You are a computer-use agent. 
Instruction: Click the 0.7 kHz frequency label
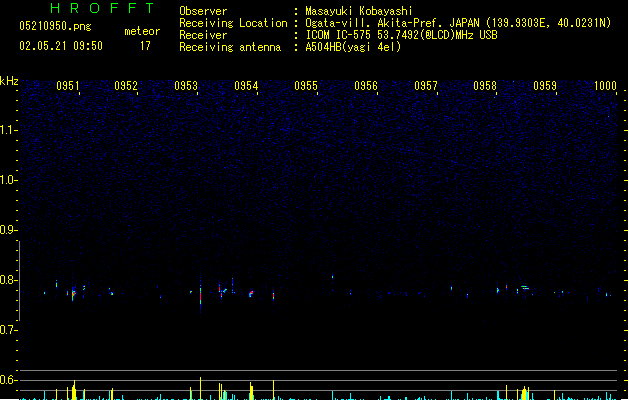pos(8,330)
